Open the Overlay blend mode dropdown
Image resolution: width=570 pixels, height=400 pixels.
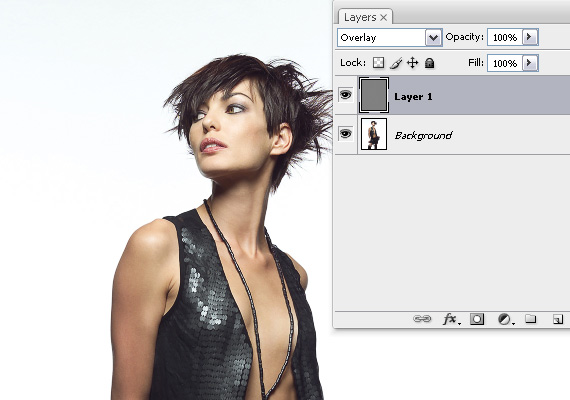(x=433, y=37)
